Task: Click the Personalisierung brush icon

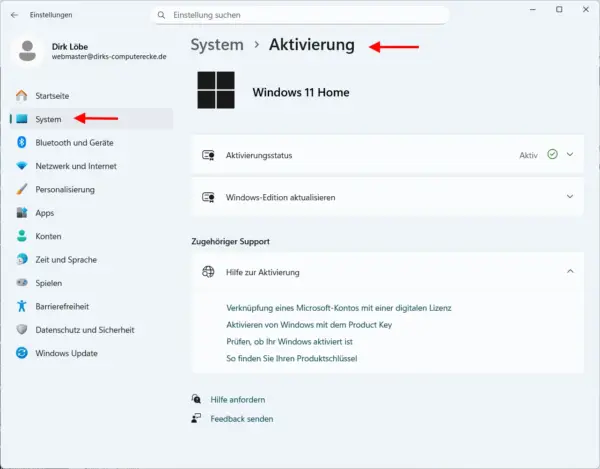Action: [x=22, y=189]
